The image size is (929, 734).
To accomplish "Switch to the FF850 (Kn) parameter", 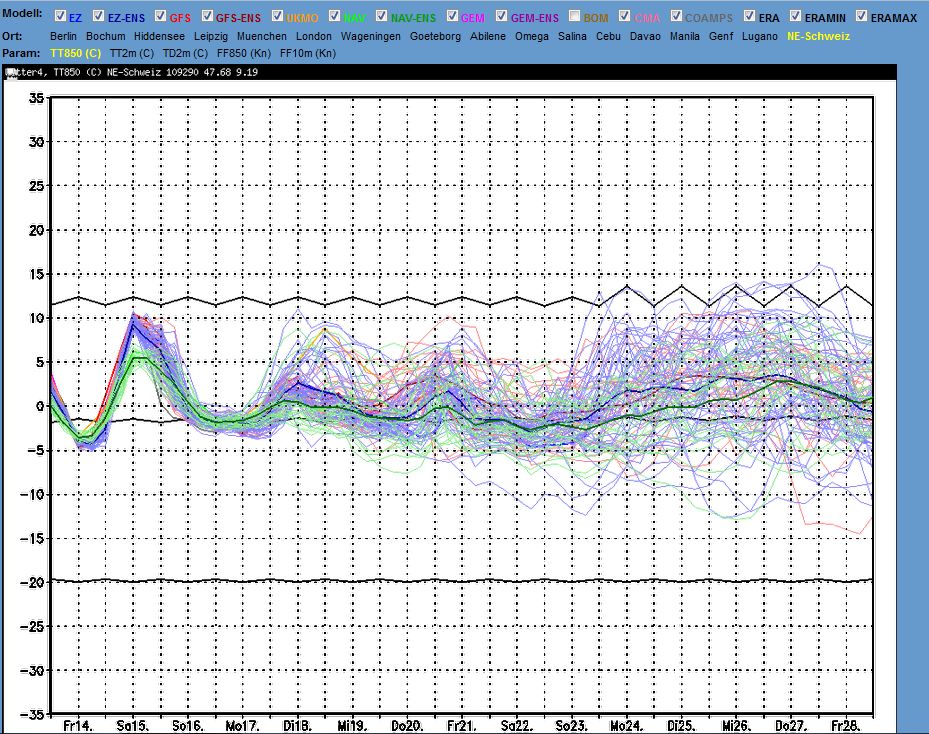I will click(246, 52).
